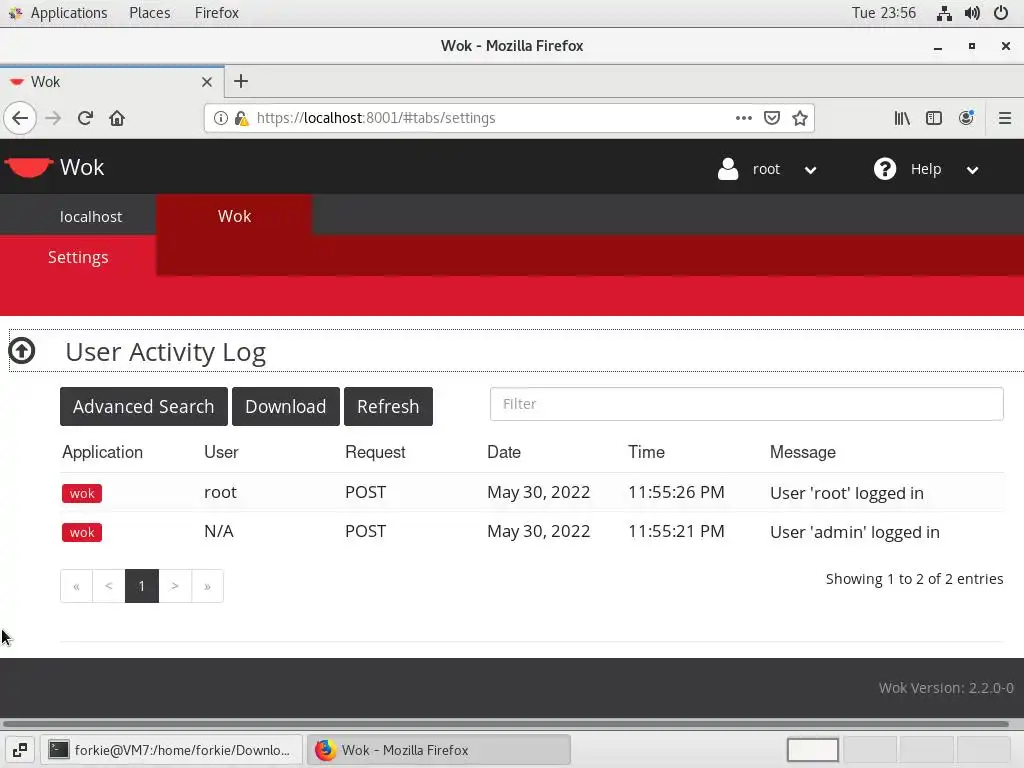The width and height of the screenshot is (1024, 768).
Task: Open the power menu icon
Action: click(x=1001, y=13)
